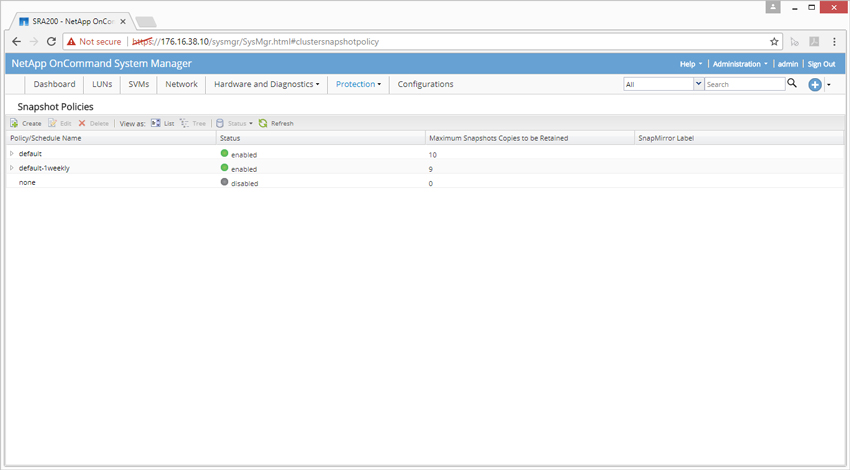
Task: Click grey status dot of none policy
Action: click(224, 182)
